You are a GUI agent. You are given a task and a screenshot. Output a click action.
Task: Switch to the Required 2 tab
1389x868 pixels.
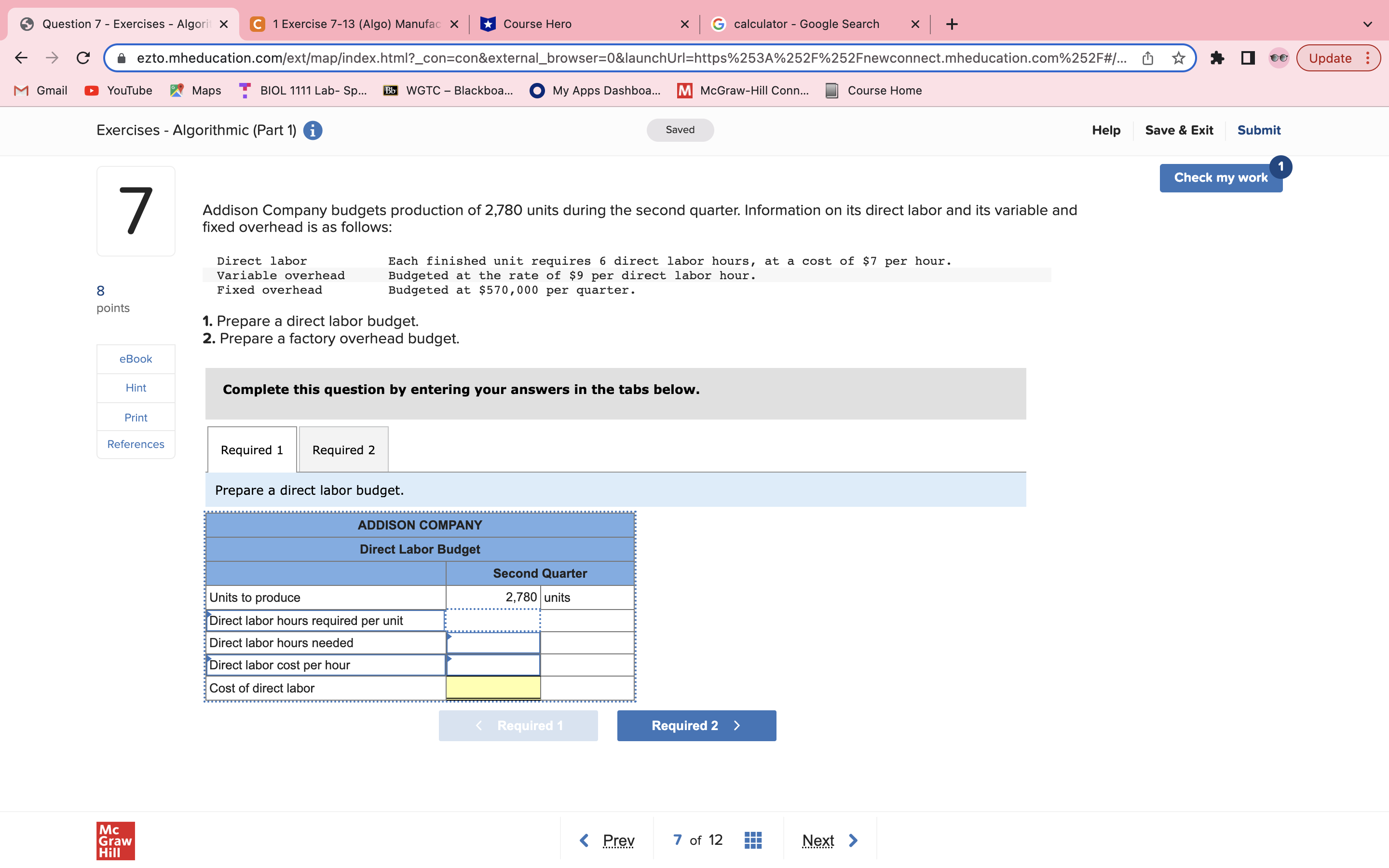(343, 450)
